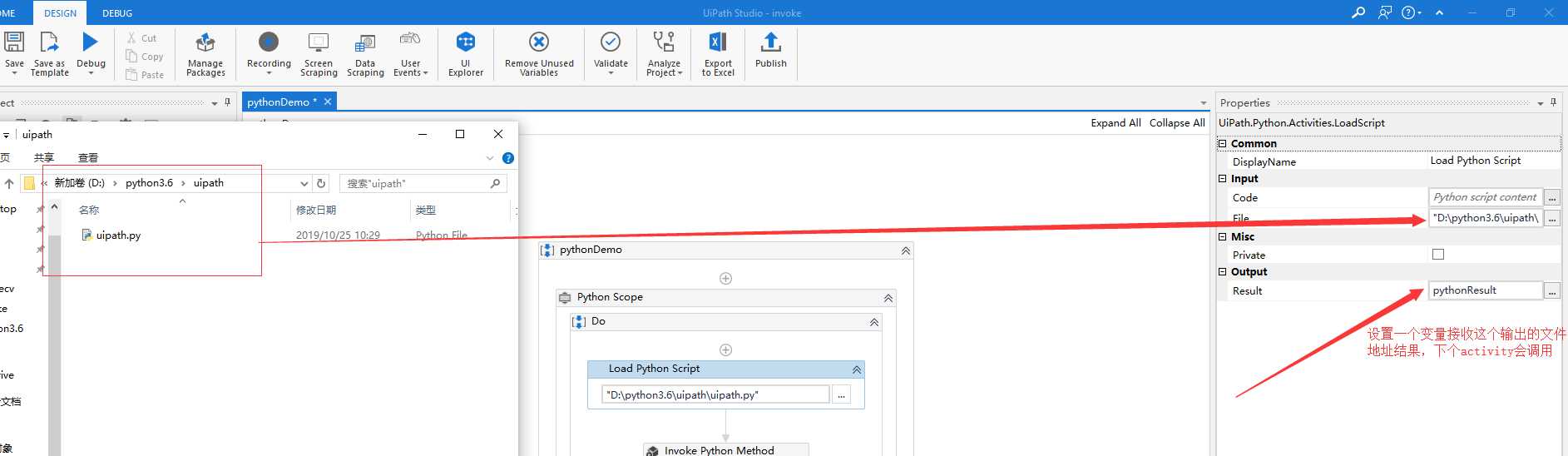Click script path field in Load Python Script
The image size is (1568, 456).
(715, 394)
